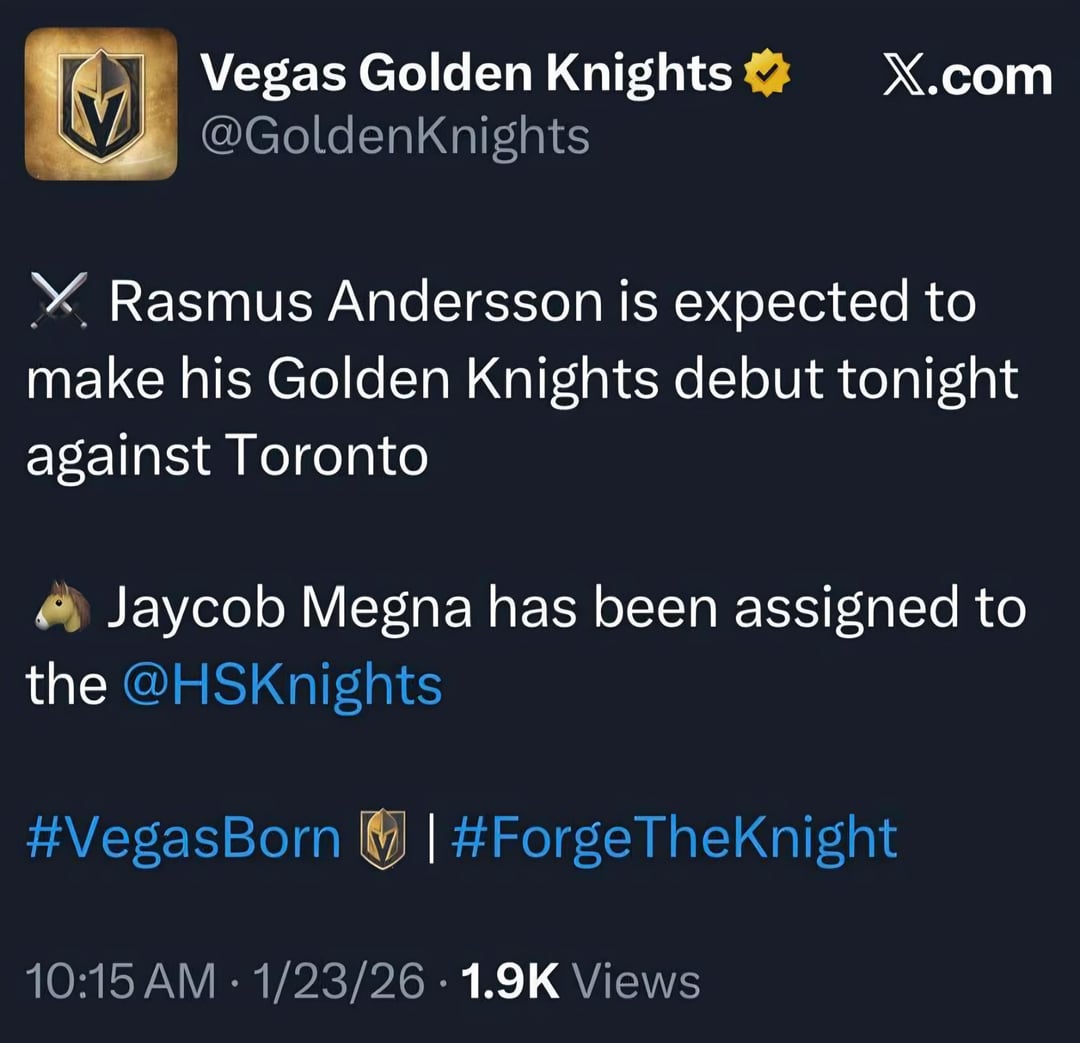1080x1043 pixels.
Task: Open the @GoldenKnights handle
Action: coord(395,136)
